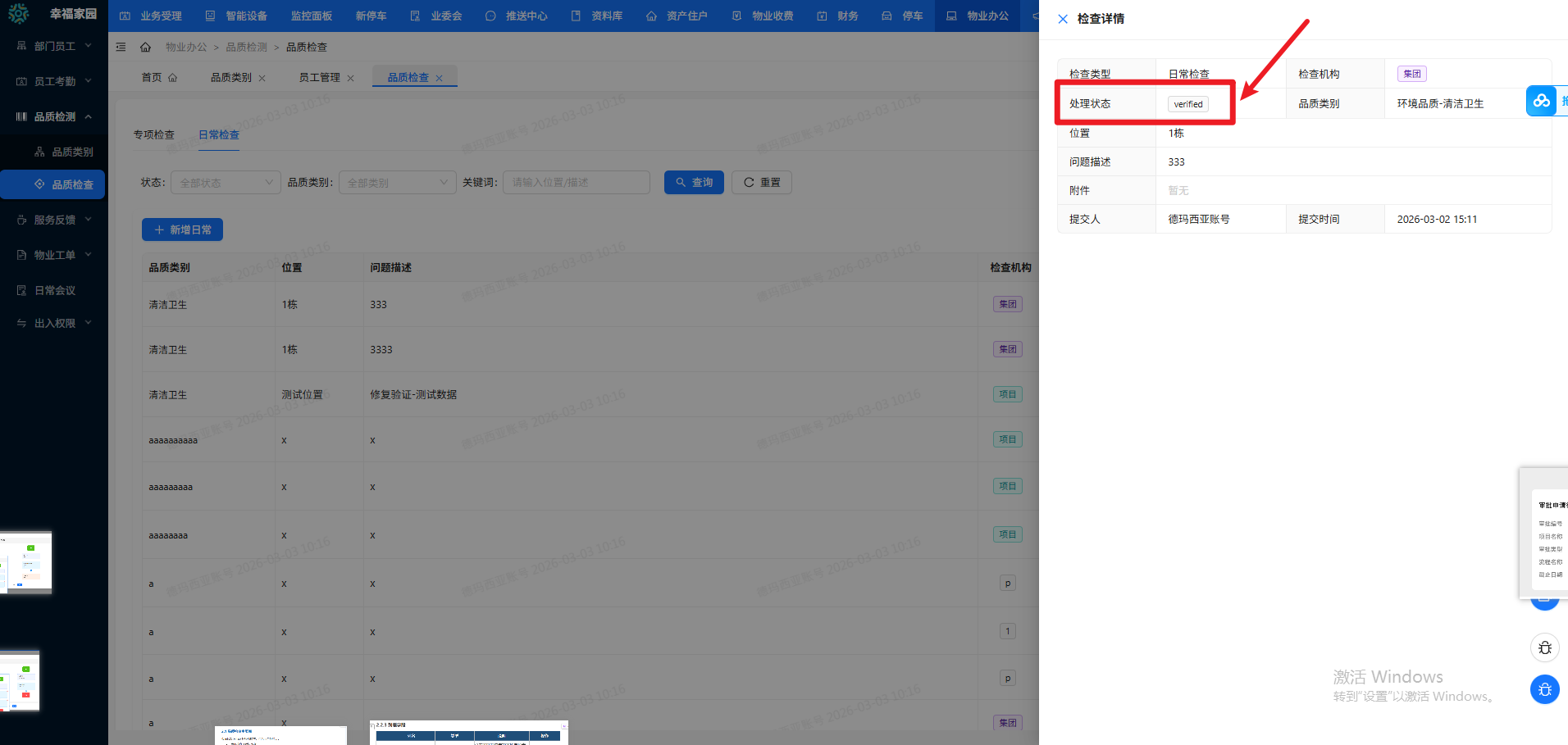Expand the 服务反馈 sidebar menu
The width and height of the screenshot is (1568, 745).
[x=54, y=220]
